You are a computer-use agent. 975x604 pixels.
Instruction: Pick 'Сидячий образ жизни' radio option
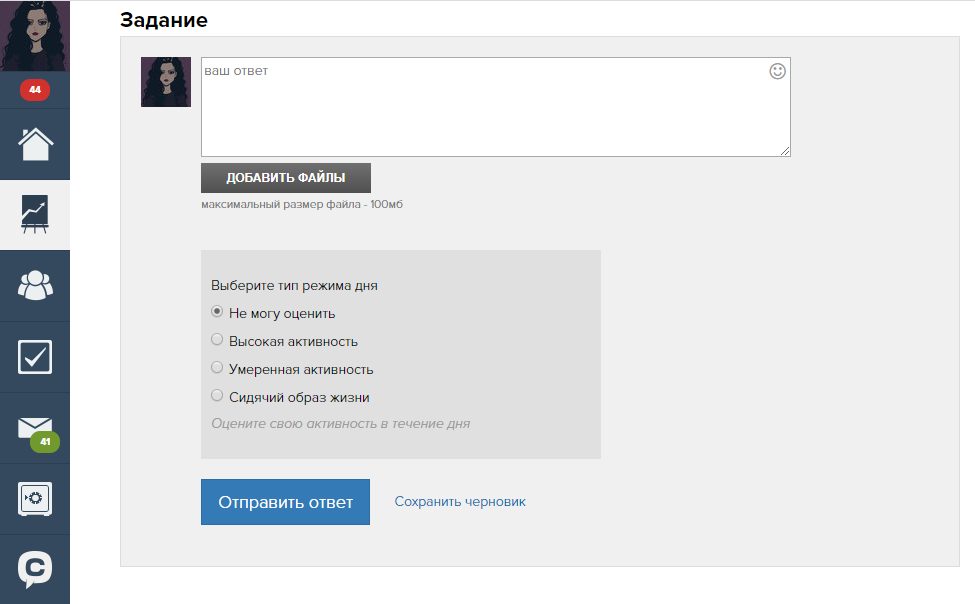pos(217,396)
